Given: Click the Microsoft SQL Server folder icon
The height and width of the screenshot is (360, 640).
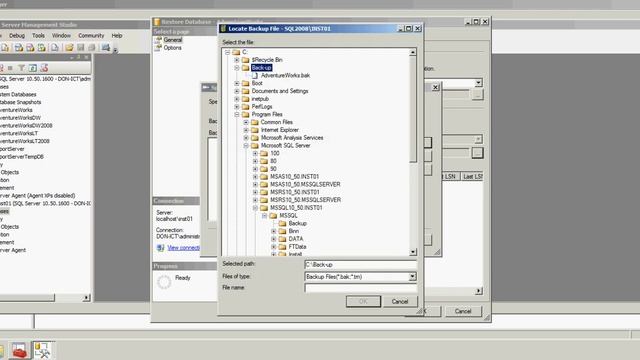Looking at the screenshot, I should (x=255, y=145).
